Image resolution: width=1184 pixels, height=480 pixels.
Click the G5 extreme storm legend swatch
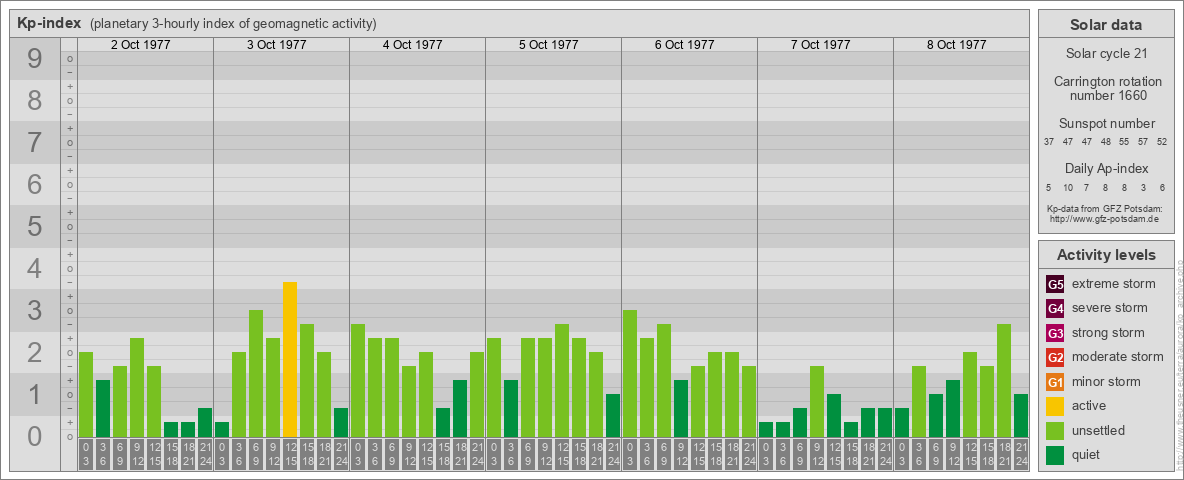1056,285
